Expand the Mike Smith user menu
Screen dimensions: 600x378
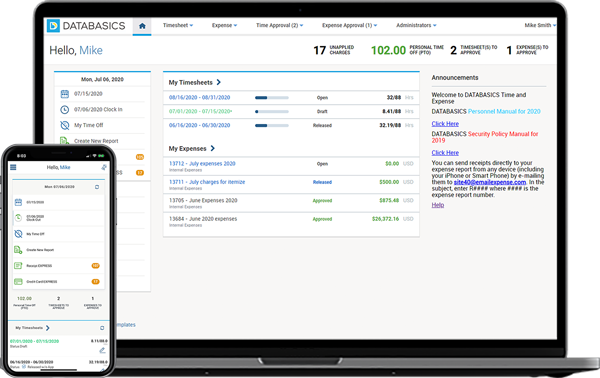coord(540,25)
